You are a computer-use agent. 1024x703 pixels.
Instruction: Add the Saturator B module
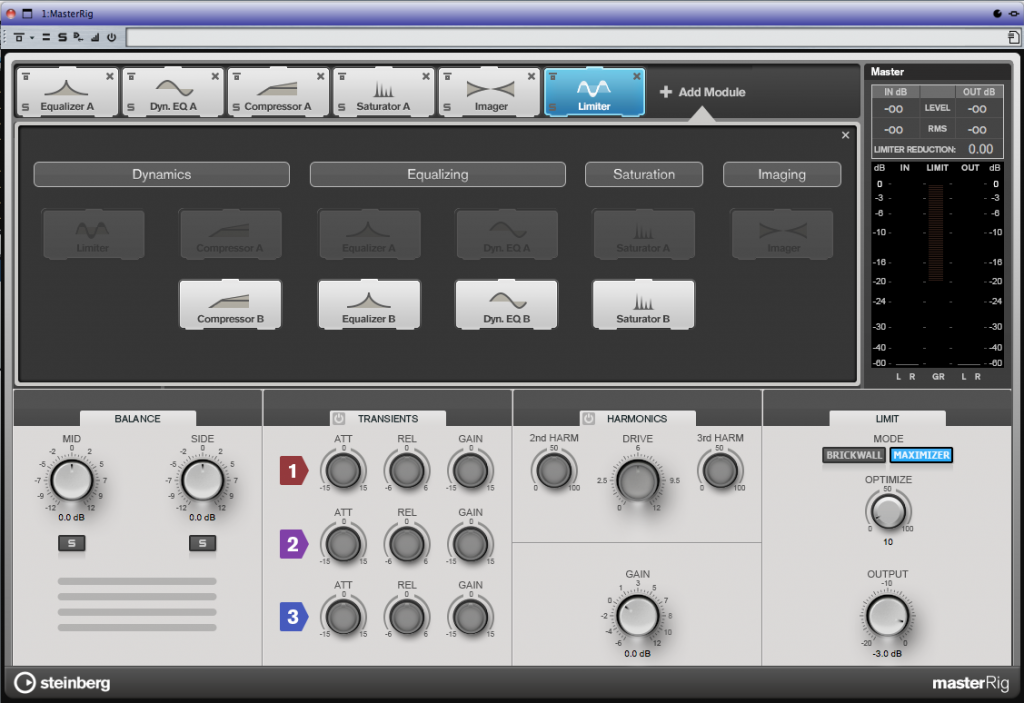point(643,304)
